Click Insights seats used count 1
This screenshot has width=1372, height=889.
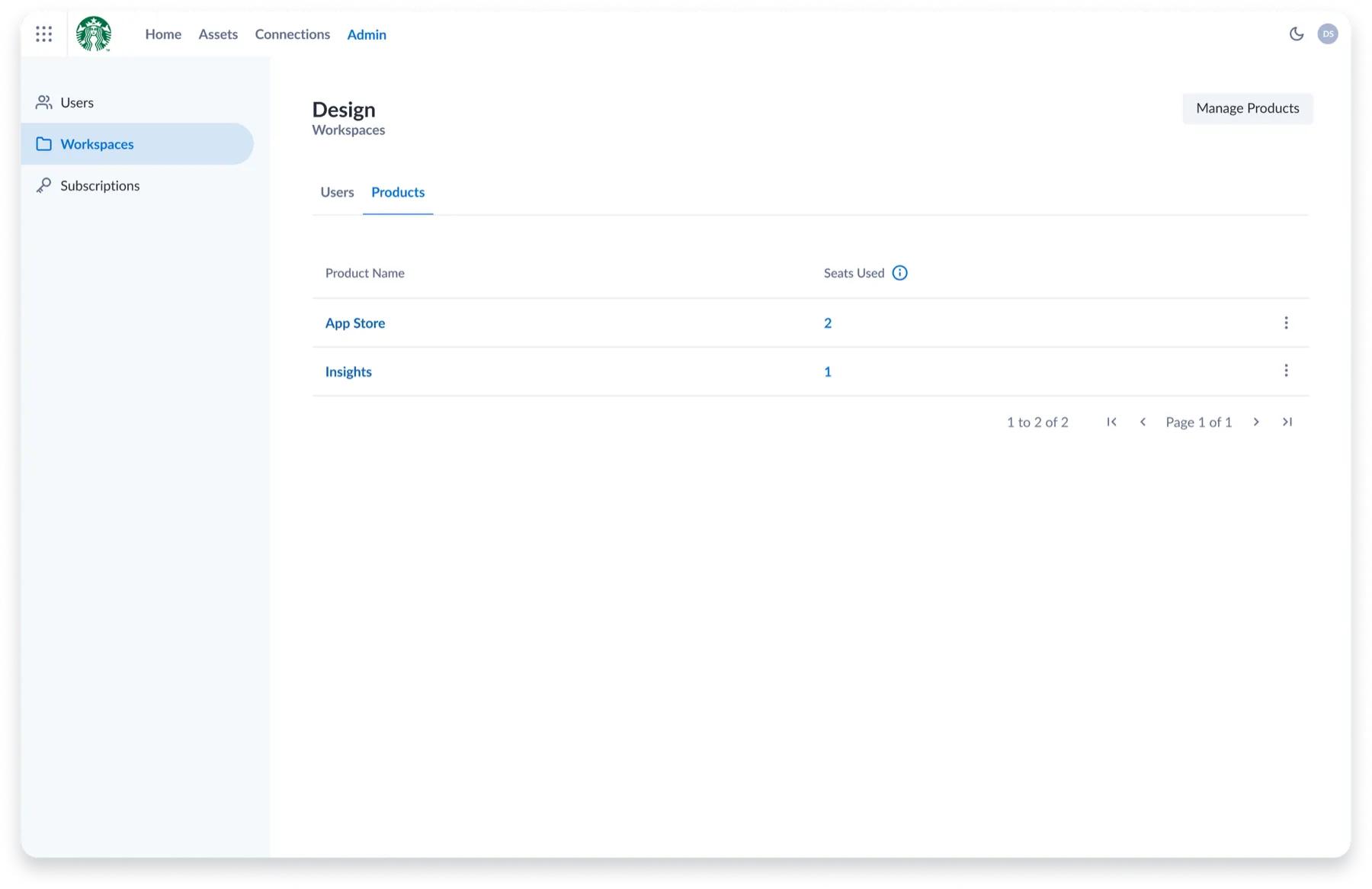[x=828, y=372]
